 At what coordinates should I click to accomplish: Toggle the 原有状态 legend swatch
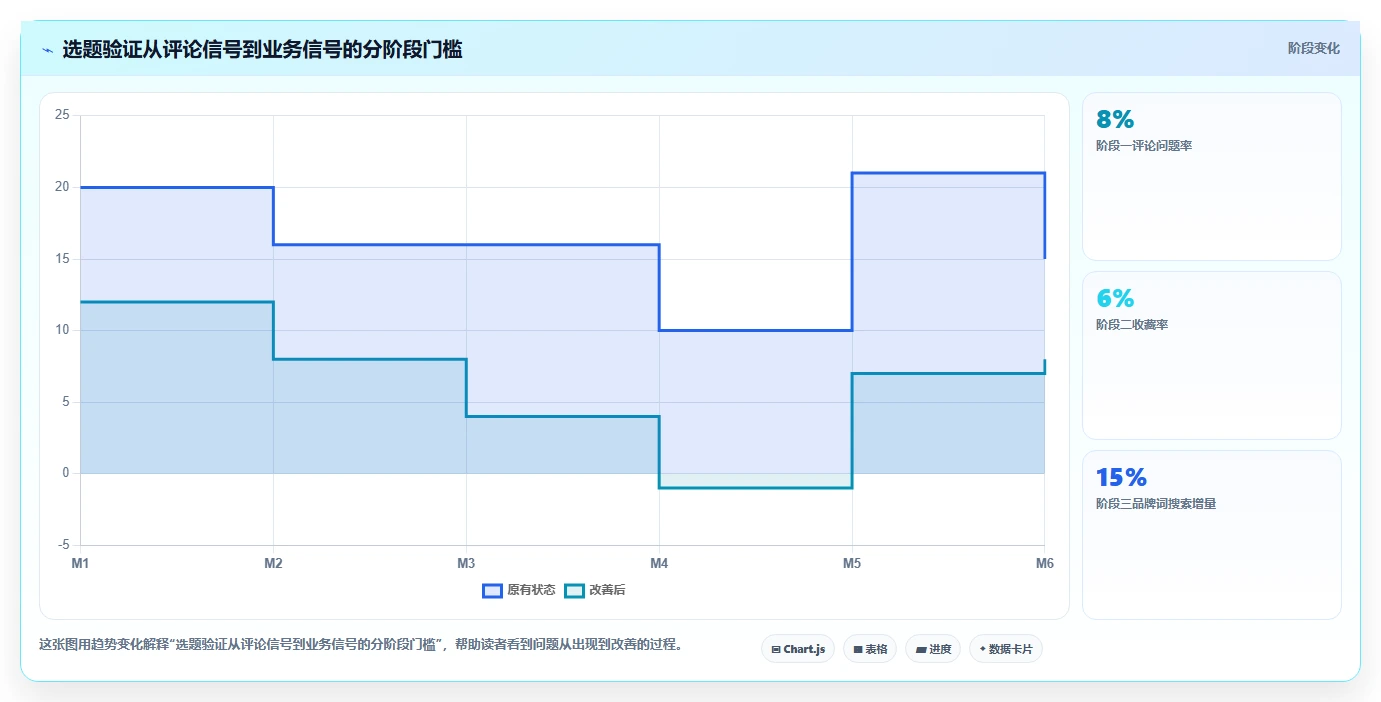[492, 590]
